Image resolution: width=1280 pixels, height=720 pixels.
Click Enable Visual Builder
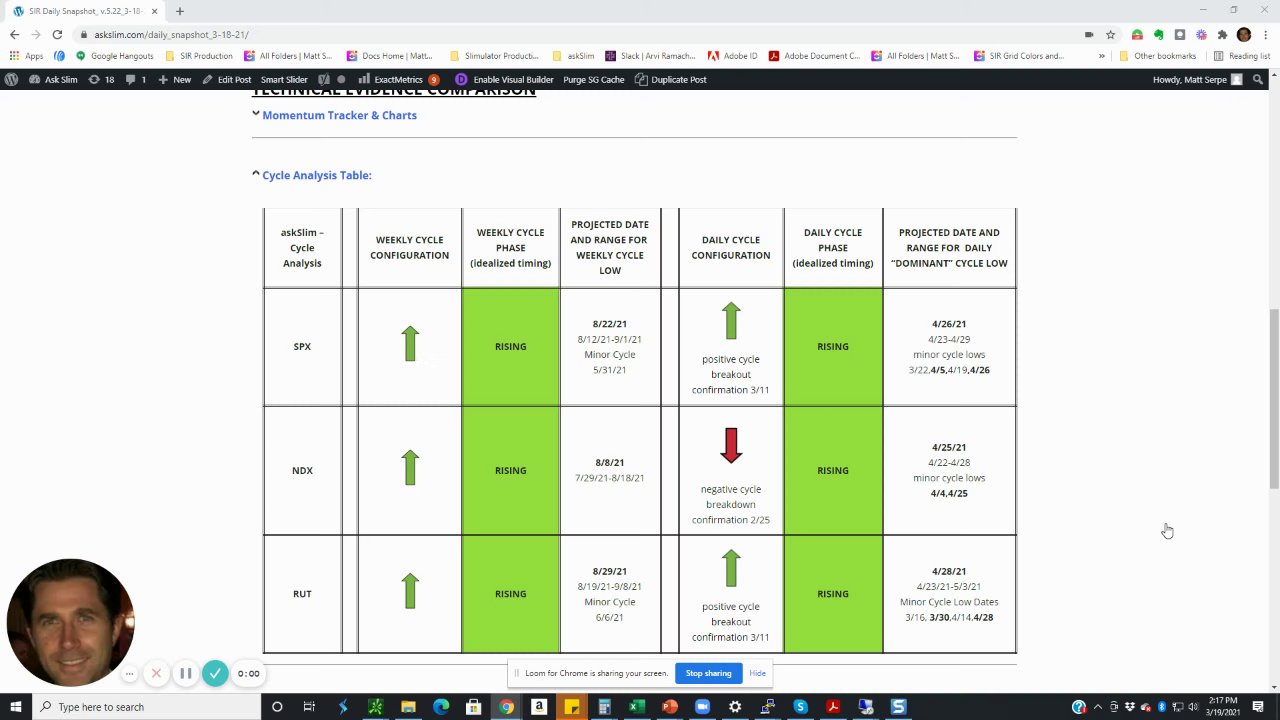click(x=504, y=79)
